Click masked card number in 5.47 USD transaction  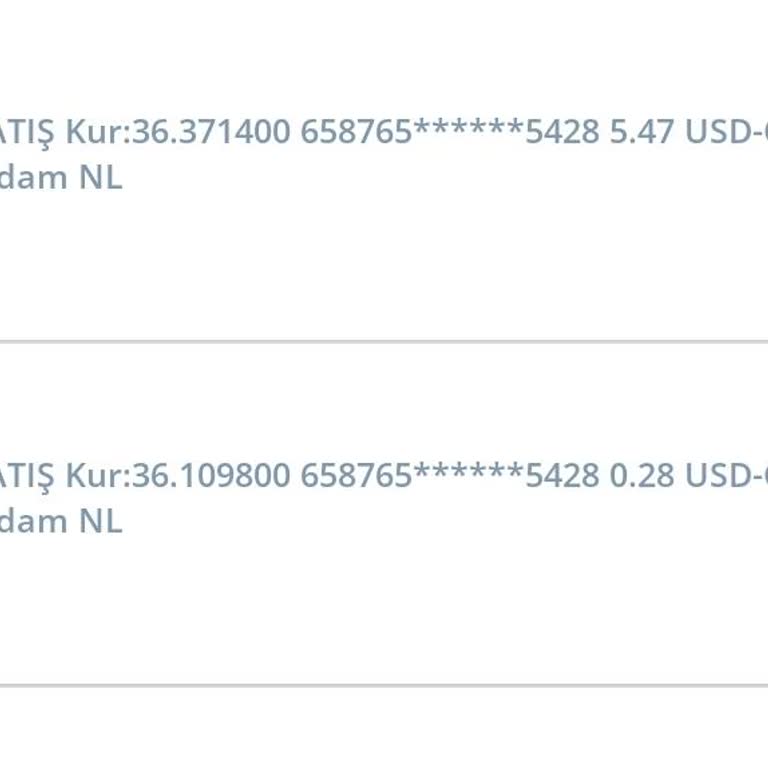pyautogui.click(x=450, y=132)
